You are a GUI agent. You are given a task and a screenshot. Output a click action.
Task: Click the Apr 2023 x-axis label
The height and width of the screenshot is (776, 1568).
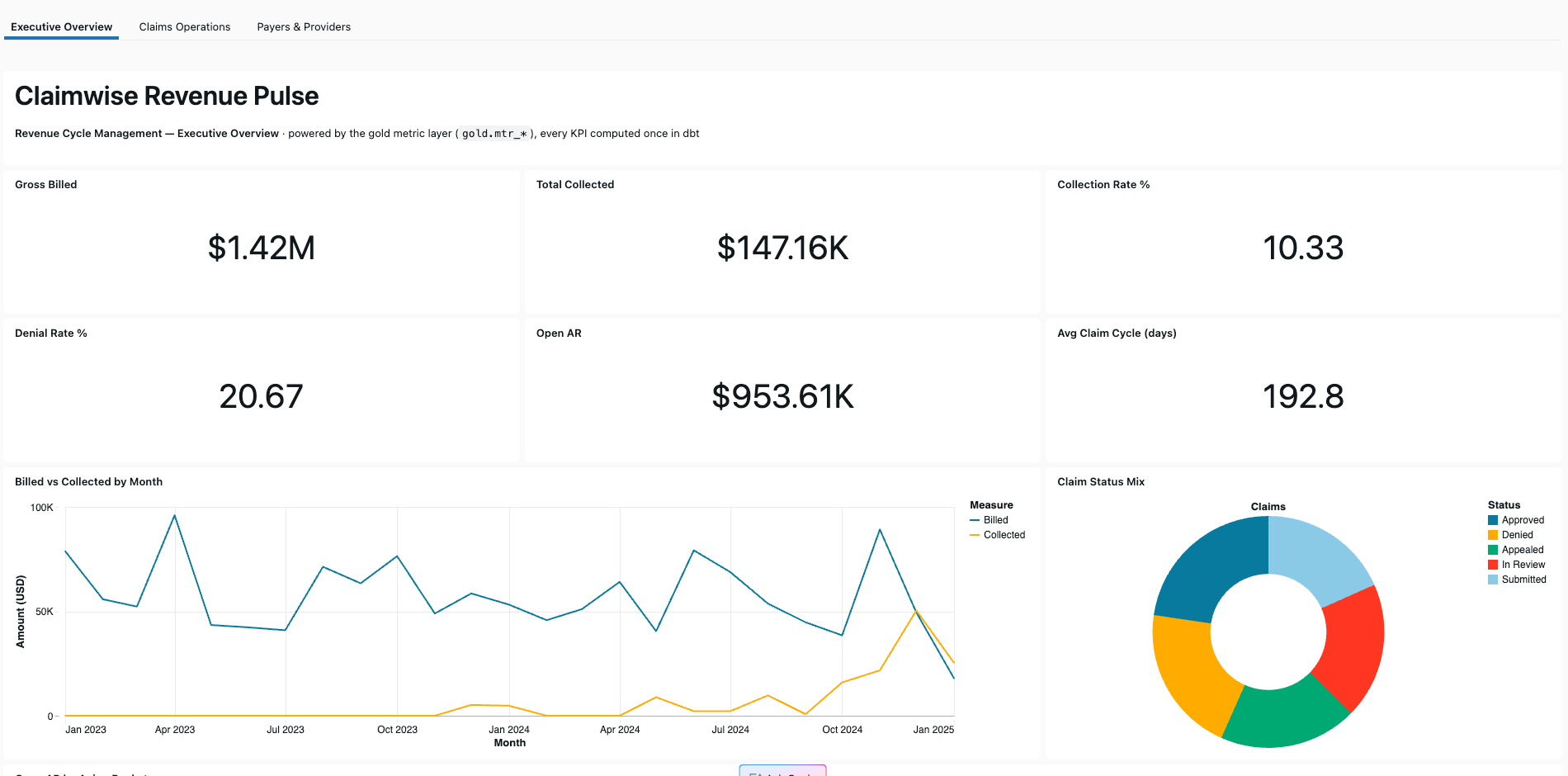pos(175,730)
